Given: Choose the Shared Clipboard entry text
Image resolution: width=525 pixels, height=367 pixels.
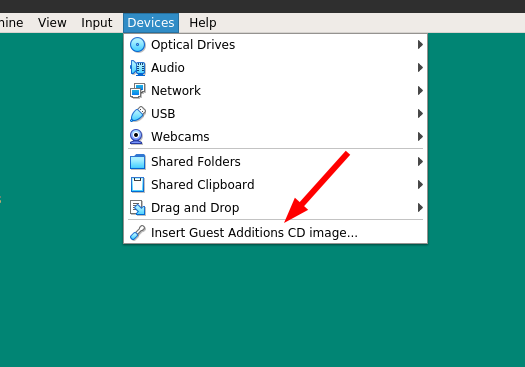Looking at the screenshot, I should (203, 185).
